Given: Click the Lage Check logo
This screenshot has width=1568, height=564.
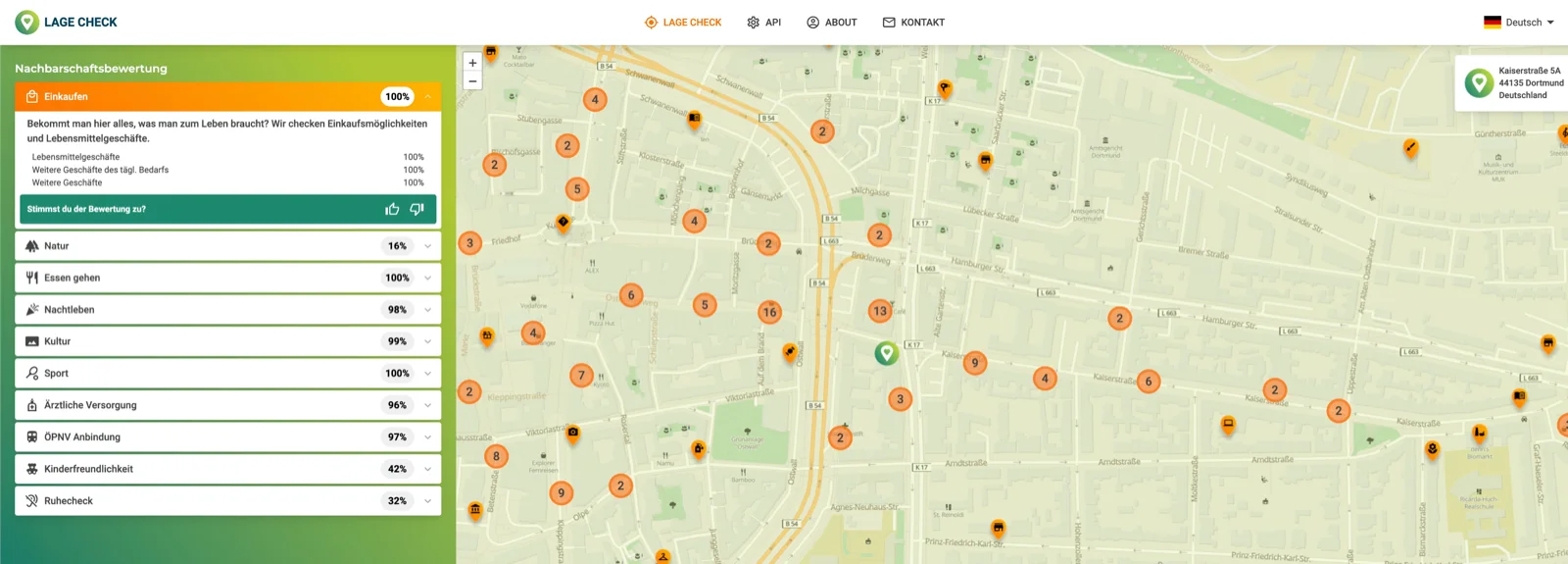Looking at the screenshot, I should 66,22.
